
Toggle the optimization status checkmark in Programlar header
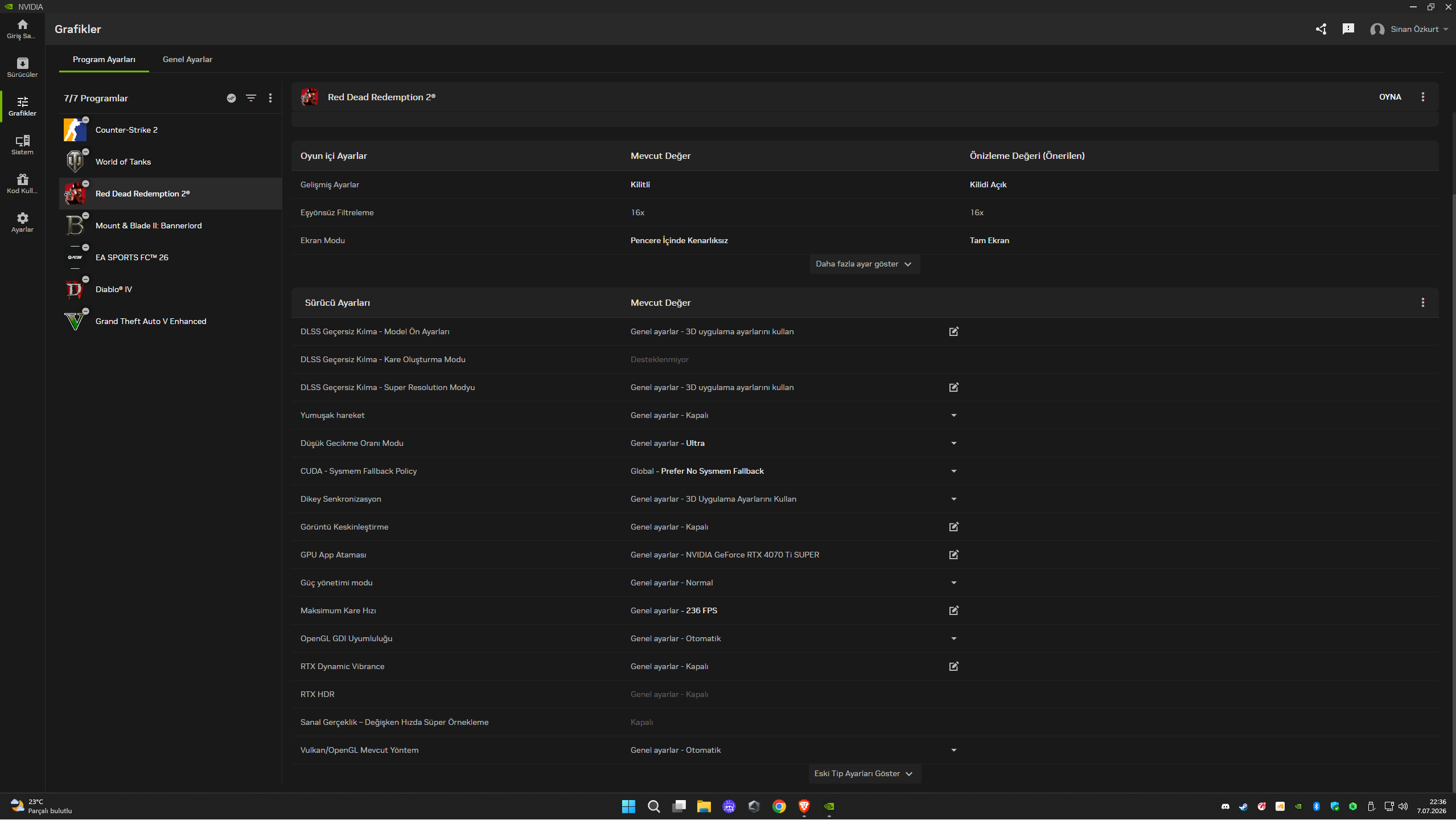232,98
